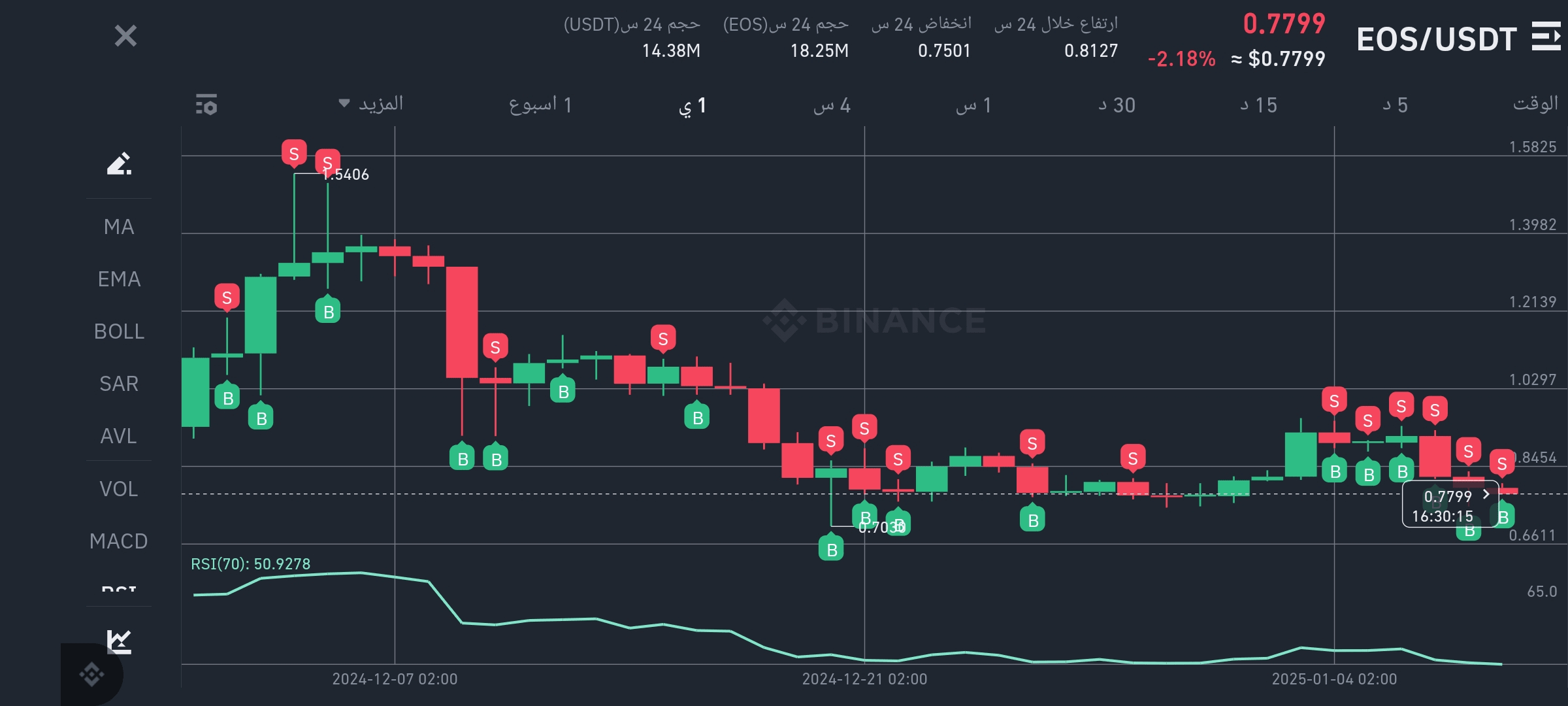Enable the SAR indicator
1568x706 pixels.
click(x=119, y=384)
